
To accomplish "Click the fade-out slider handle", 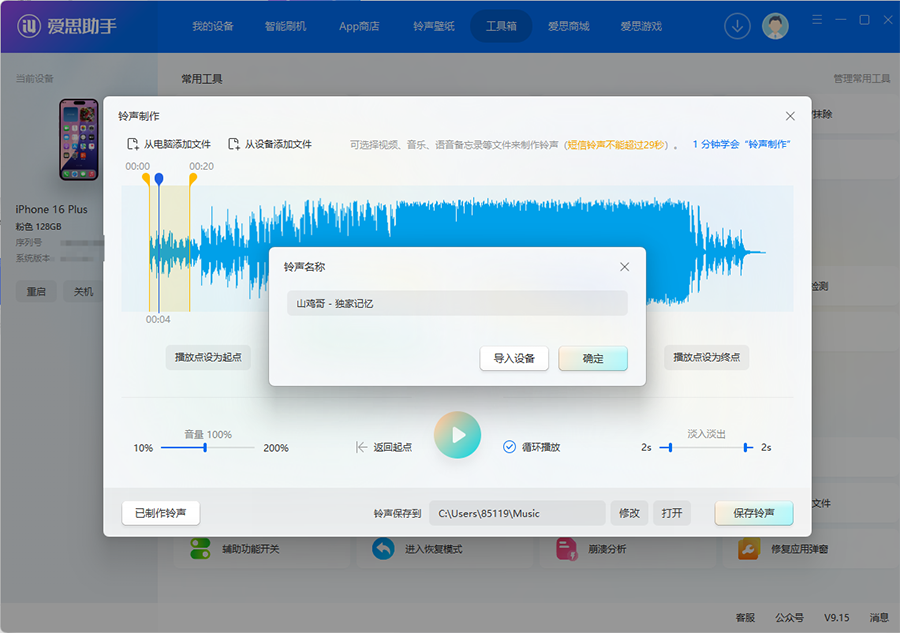I will coord(745,447).
